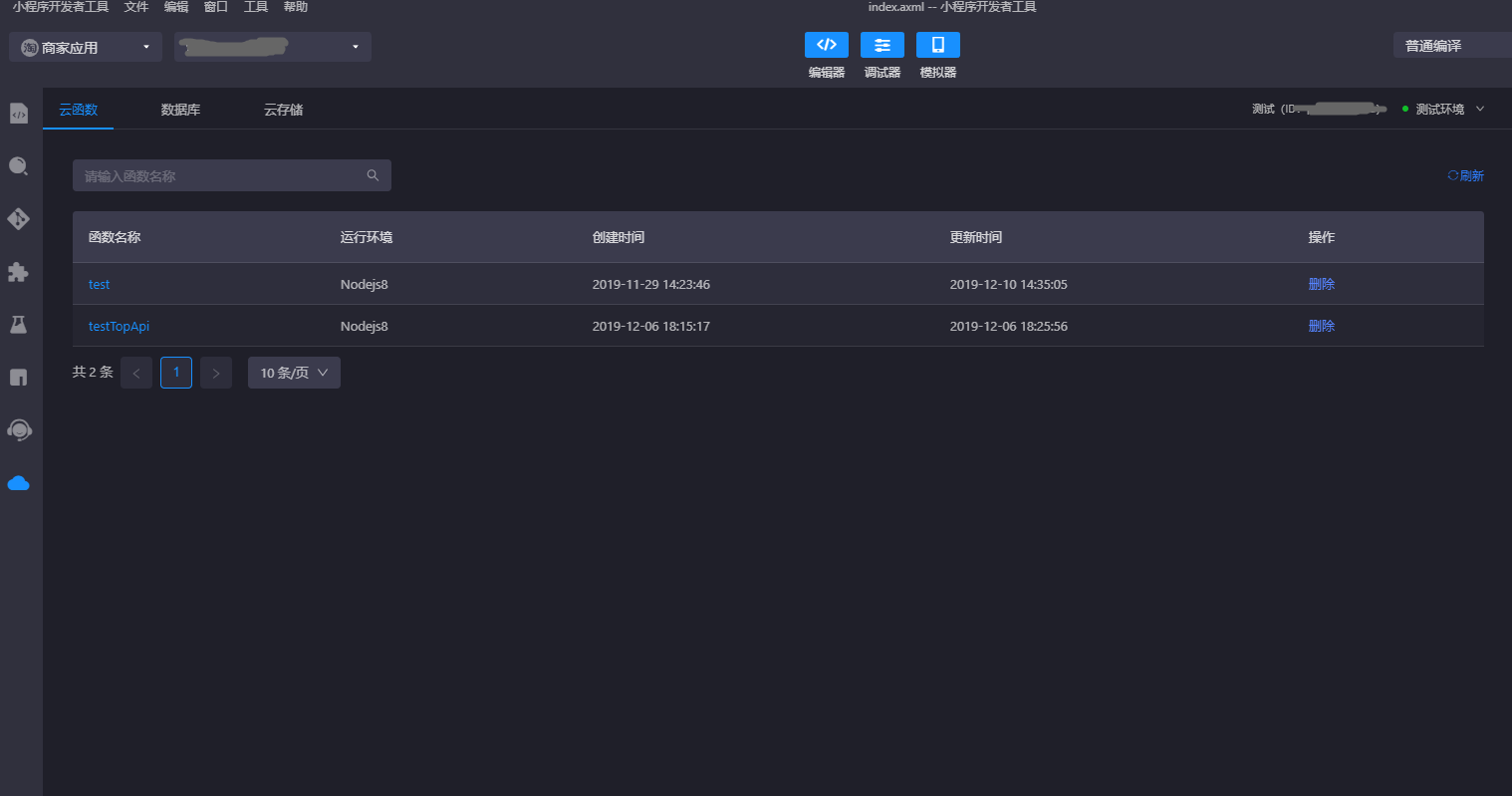1512x796 pixels.
Task: Open the 工具 menu
Action: point(256,7)
